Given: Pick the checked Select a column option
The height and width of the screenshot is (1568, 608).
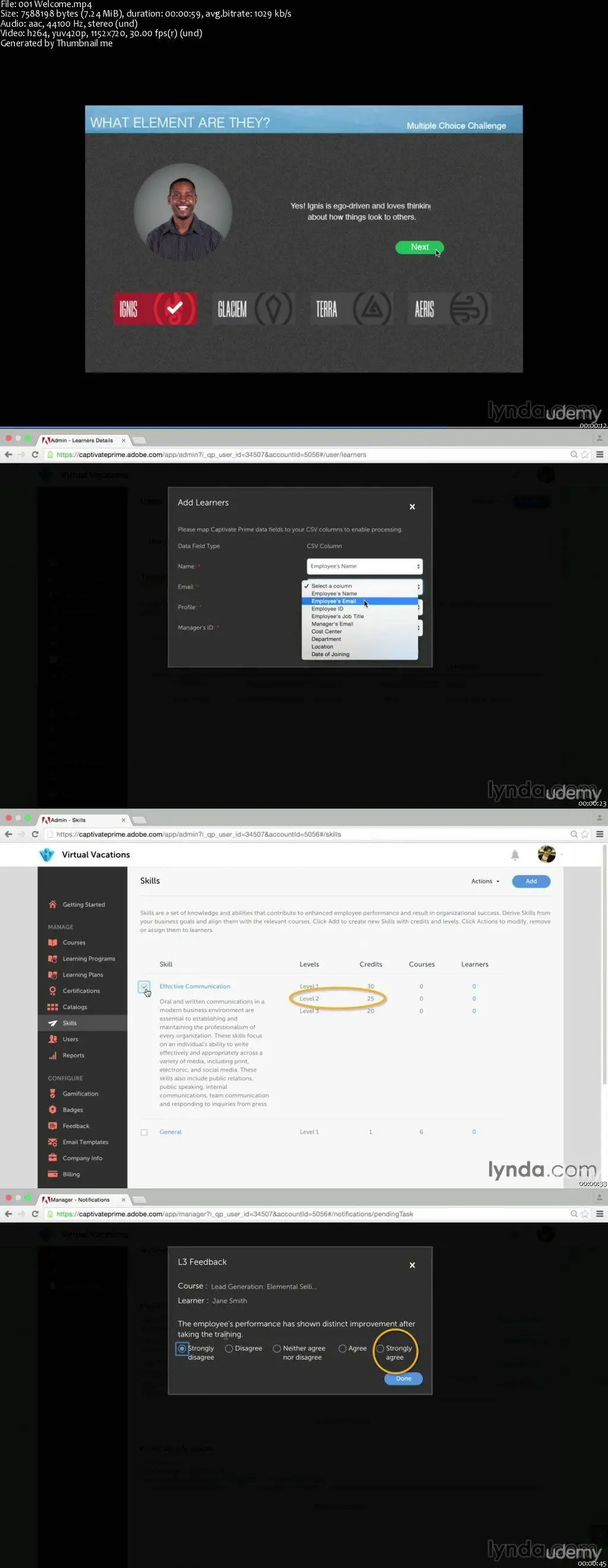Looking at the screenshot, I should pos(359,586).
